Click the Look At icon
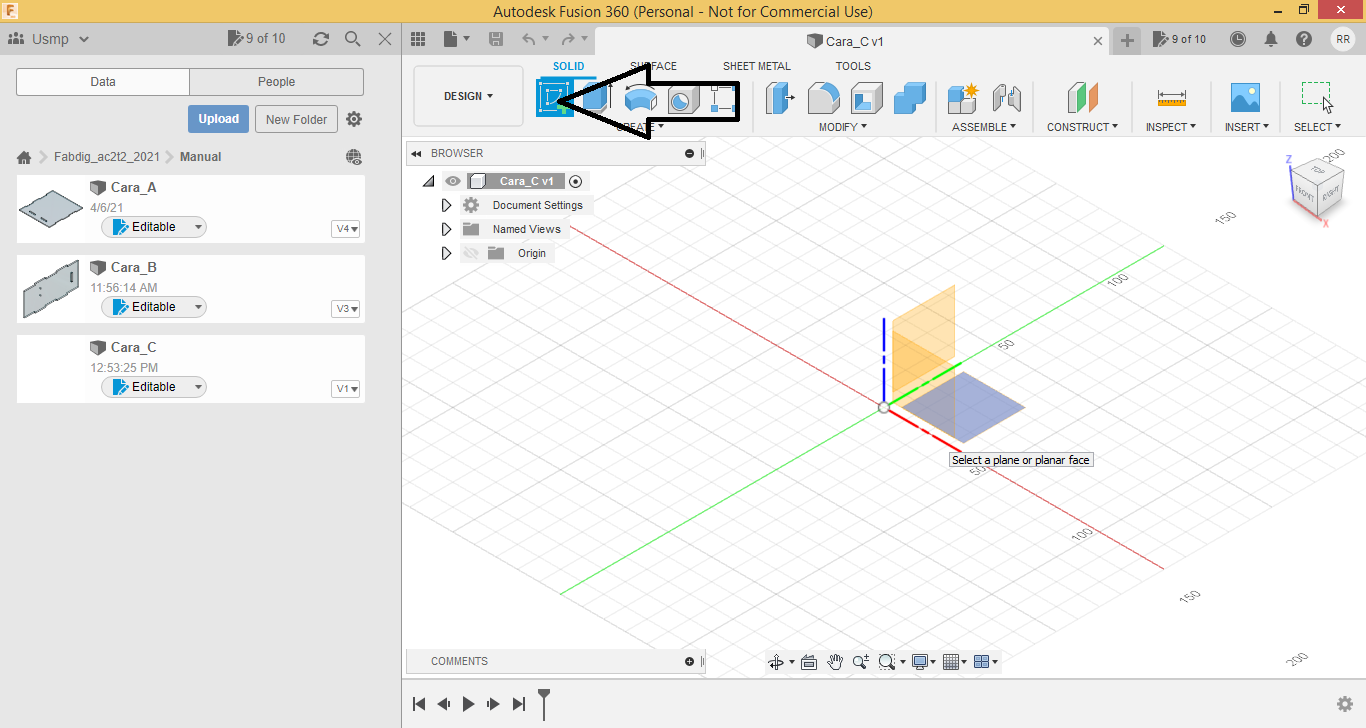1366x728 pixels. coord(809,662)
